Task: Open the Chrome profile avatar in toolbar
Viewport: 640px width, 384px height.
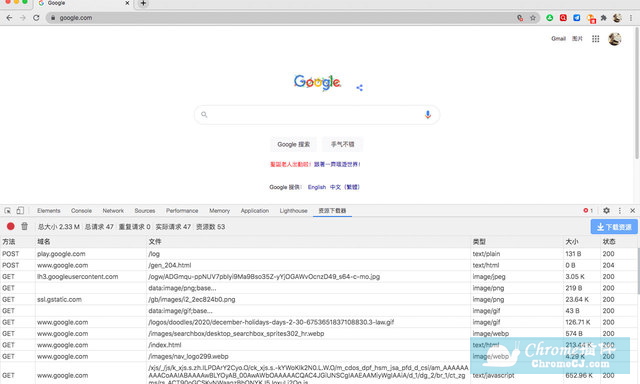Action: click(x=617, y=18)
